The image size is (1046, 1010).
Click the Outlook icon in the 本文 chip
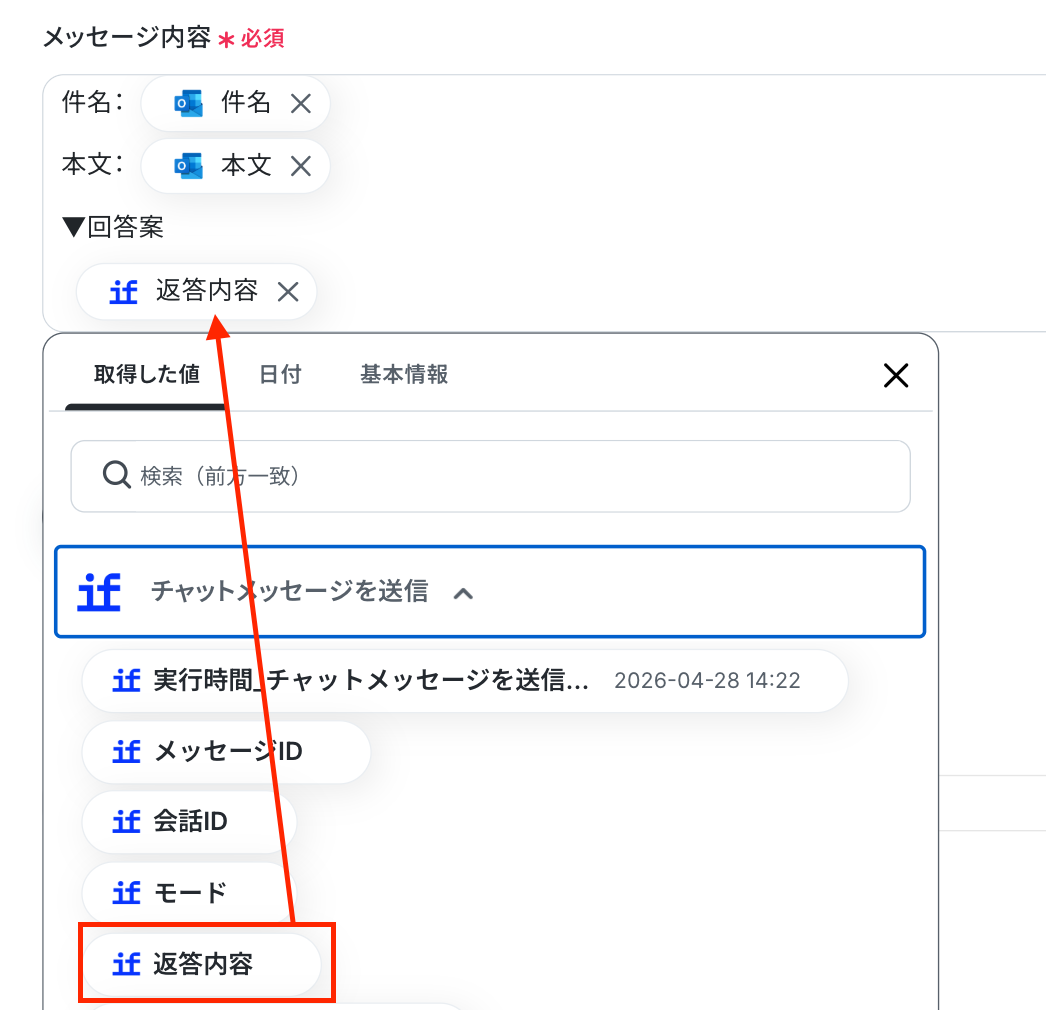pos(187,166)
